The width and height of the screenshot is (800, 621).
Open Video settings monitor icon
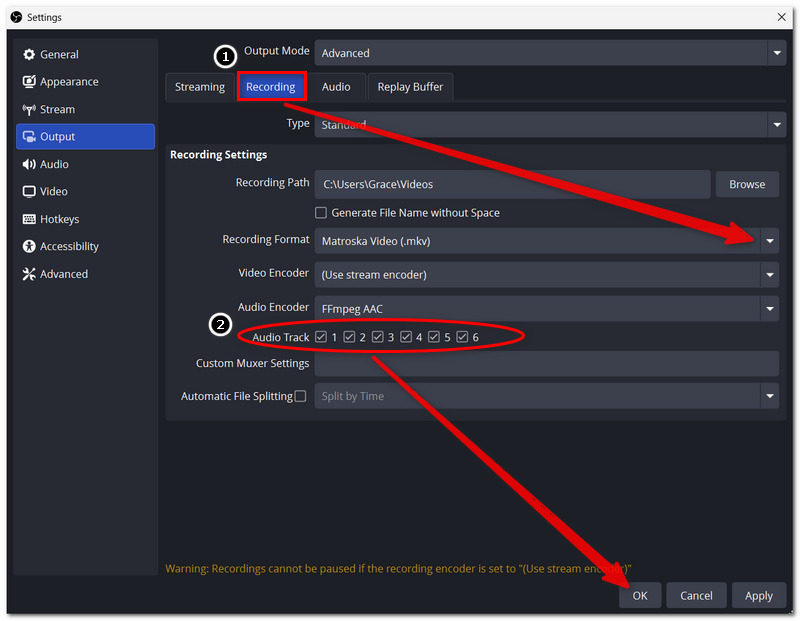[29, 191]
